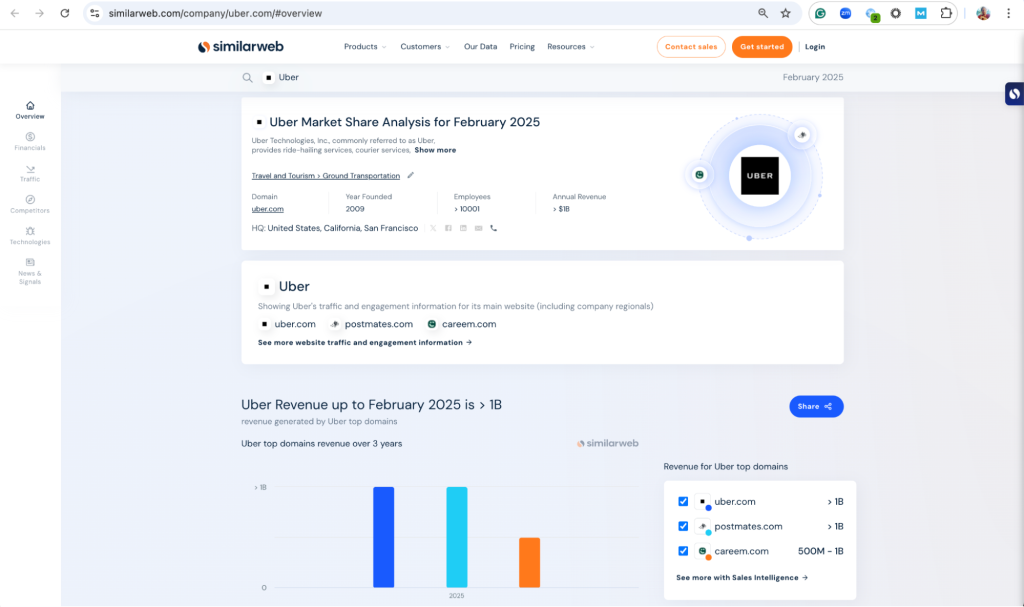Image resolution: width=1024 pixels, height=607 pixels.
Task: Select the Financials sidebar icon
Action: tap(30, 140)
